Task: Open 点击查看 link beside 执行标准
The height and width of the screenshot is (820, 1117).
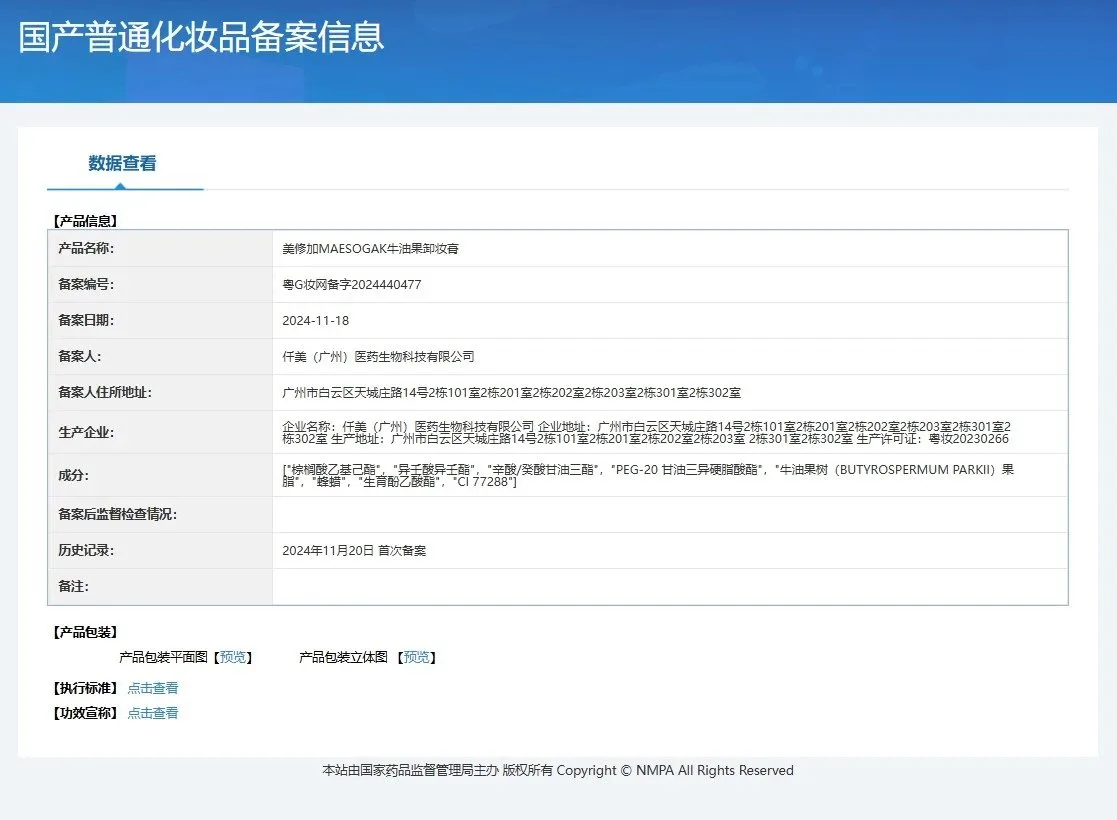Action: pyautogui.click(x=152, y=688)
